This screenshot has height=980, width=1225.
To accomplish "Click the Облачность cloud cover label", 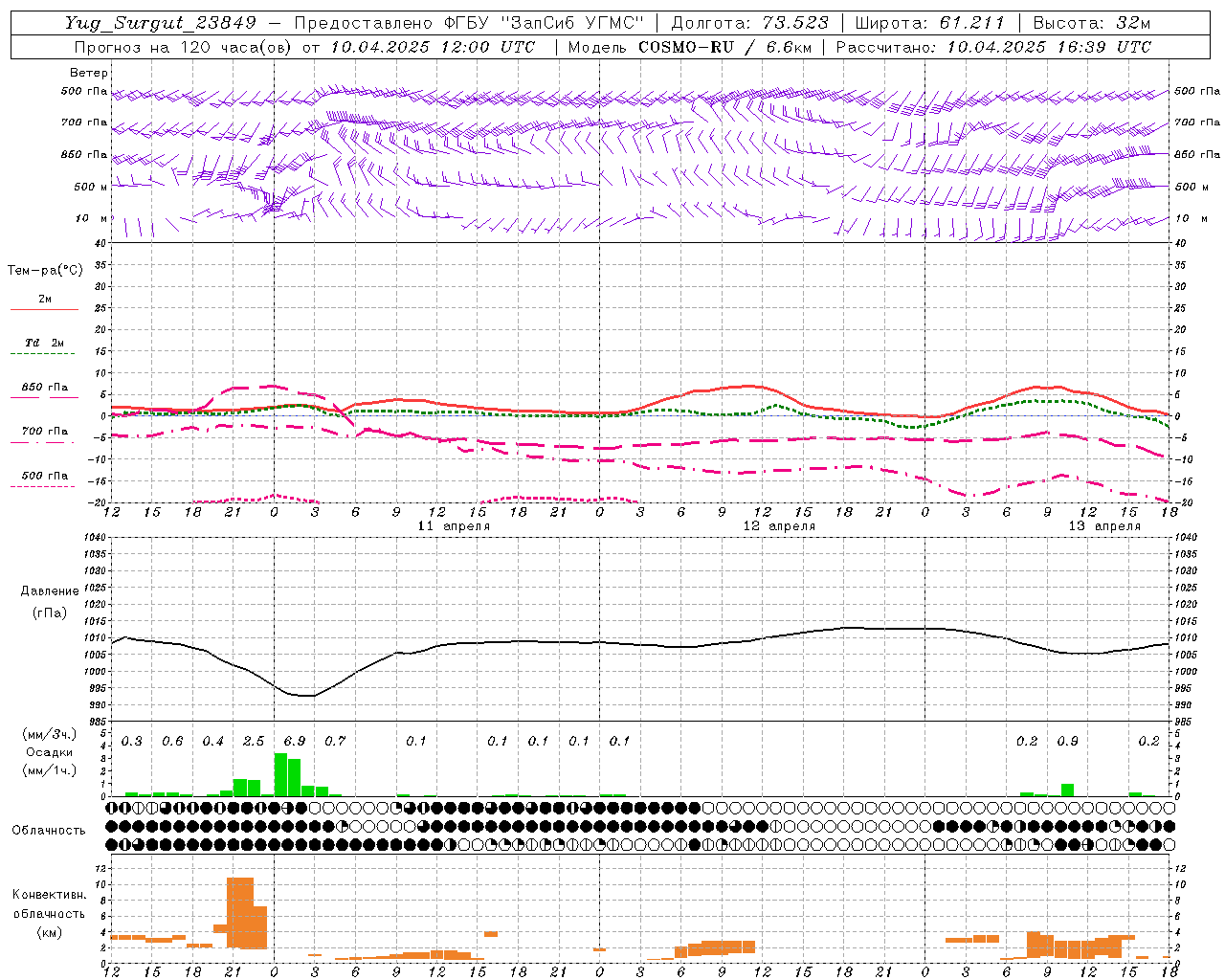I will coord(49,831).
